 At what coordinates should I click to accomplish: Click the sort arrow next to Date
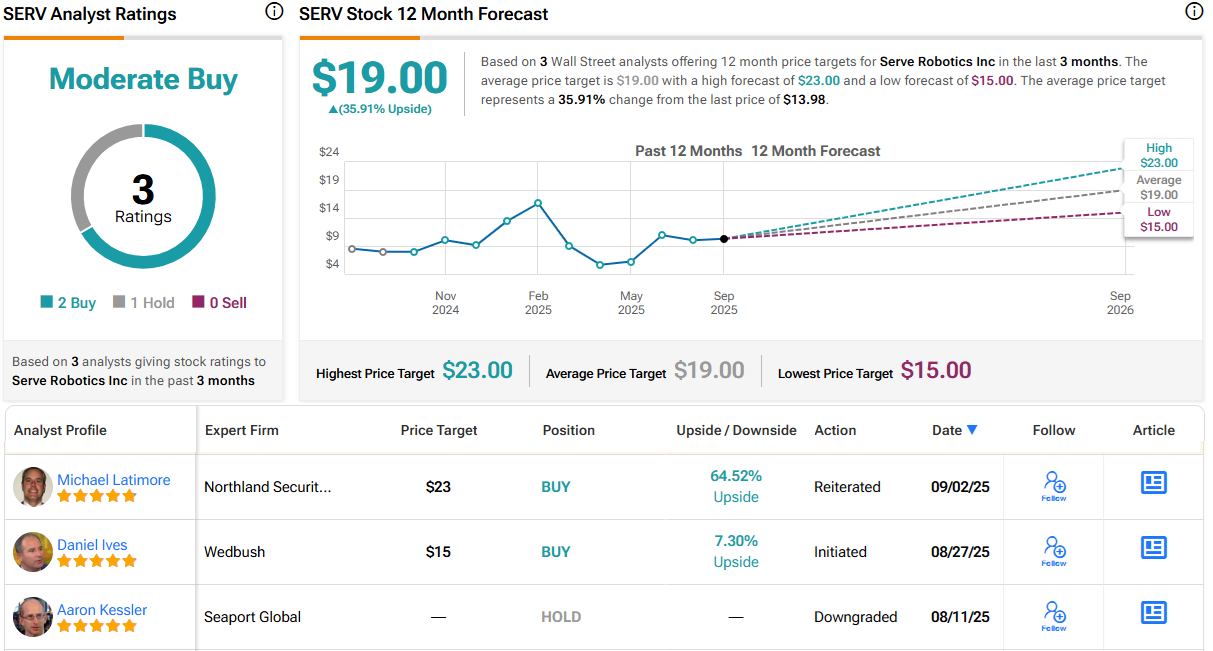coord(972,430)
